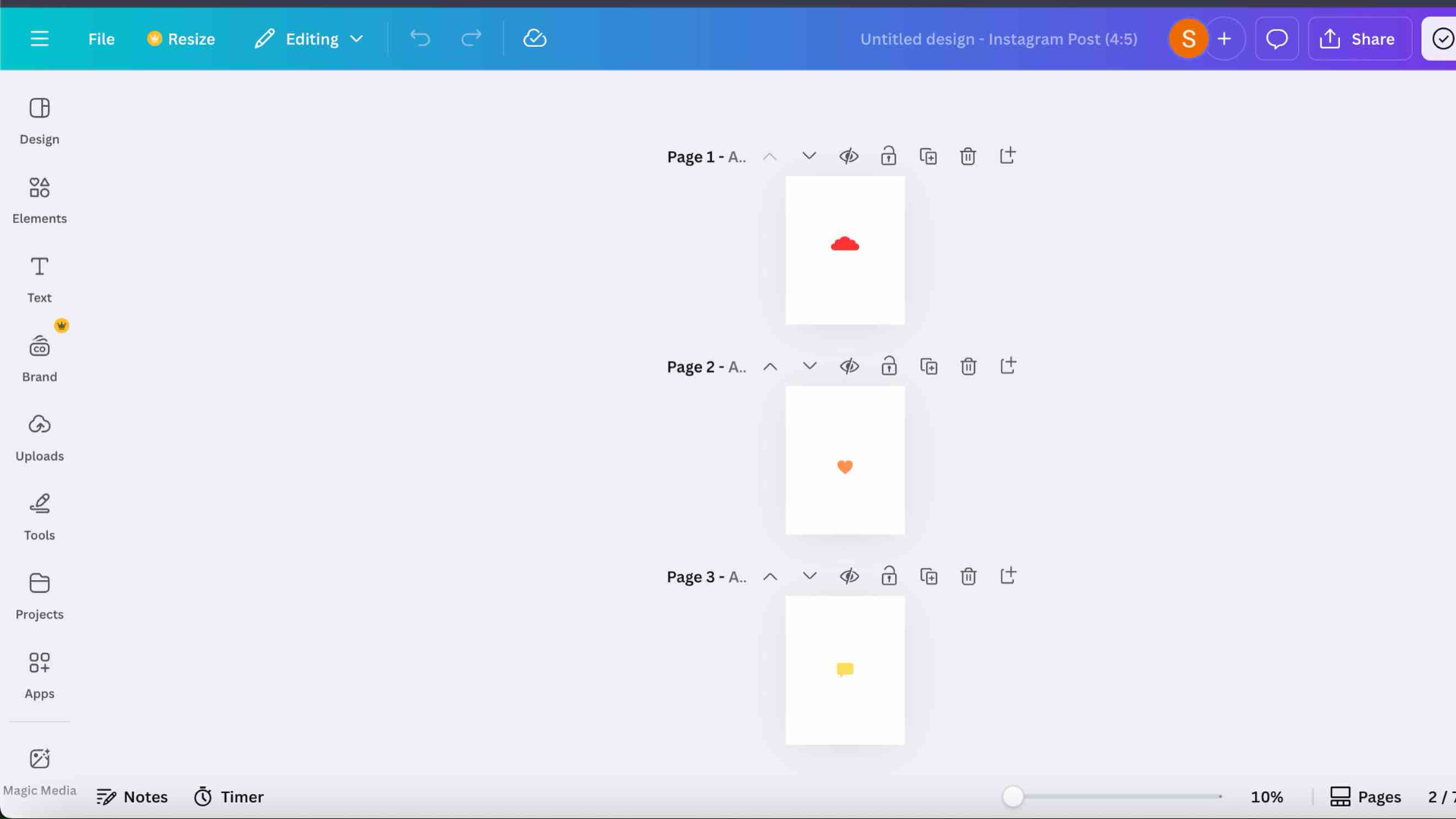Open the Uploads panel
Image resolution: width=1456 pixels, height=819 pixels.
pyautogui.click(x=39, y=436)
